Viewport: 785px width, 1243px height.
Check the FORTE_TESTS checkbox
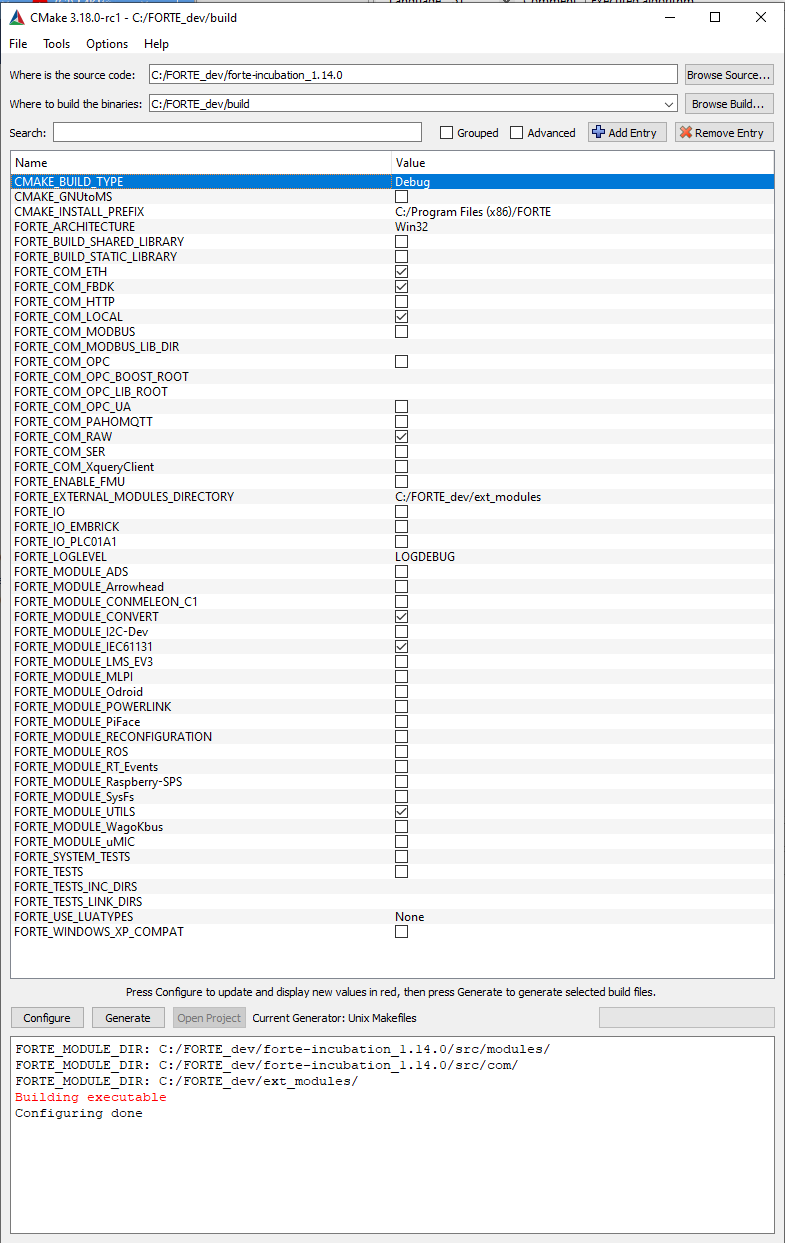401,871
